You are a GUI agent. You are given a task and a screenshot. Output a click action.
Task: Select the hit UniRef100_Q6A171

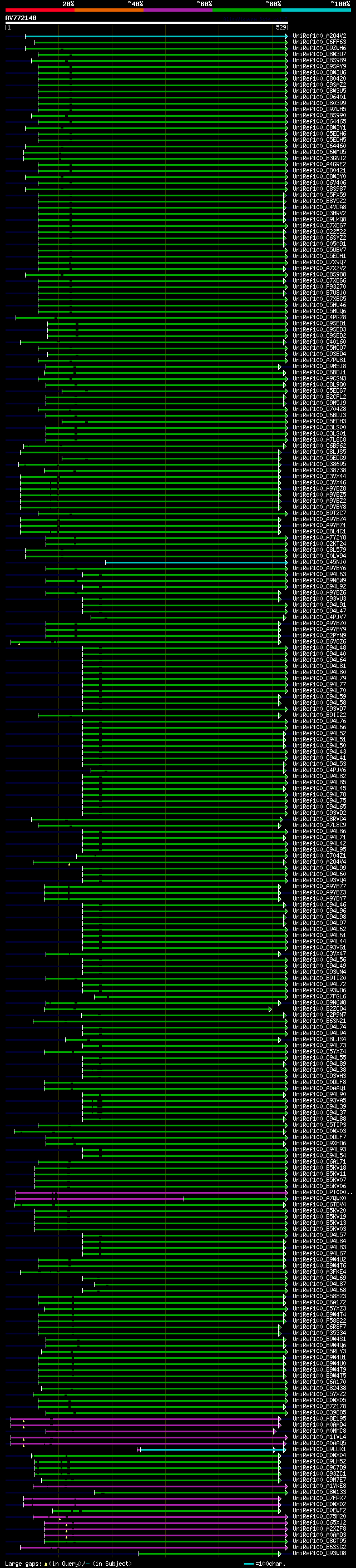319,1163
